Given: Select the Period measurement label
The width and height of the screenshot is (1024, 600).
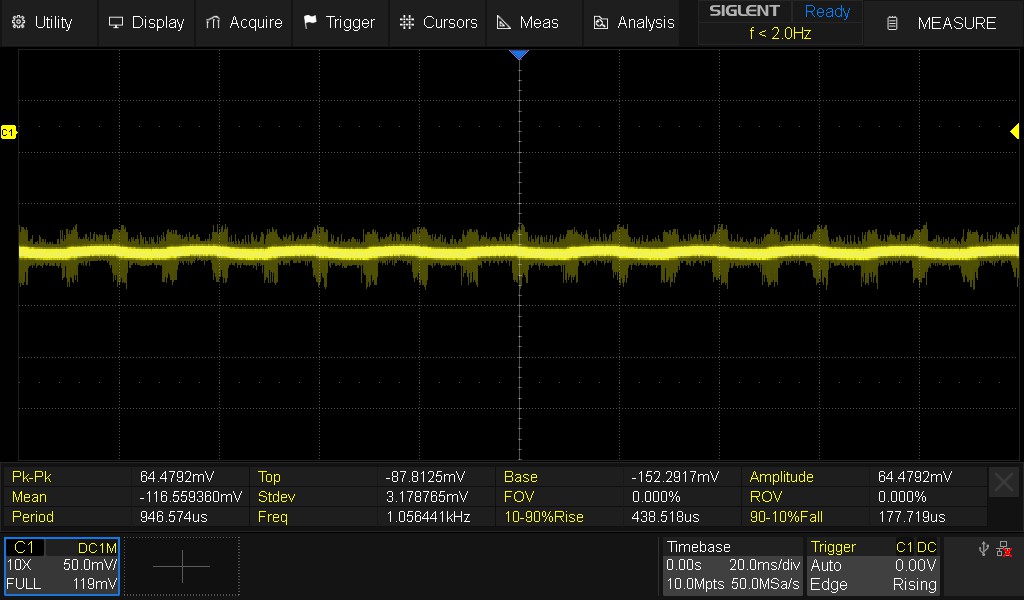Looking at the screenshot, I should click(x=33, y=517).
